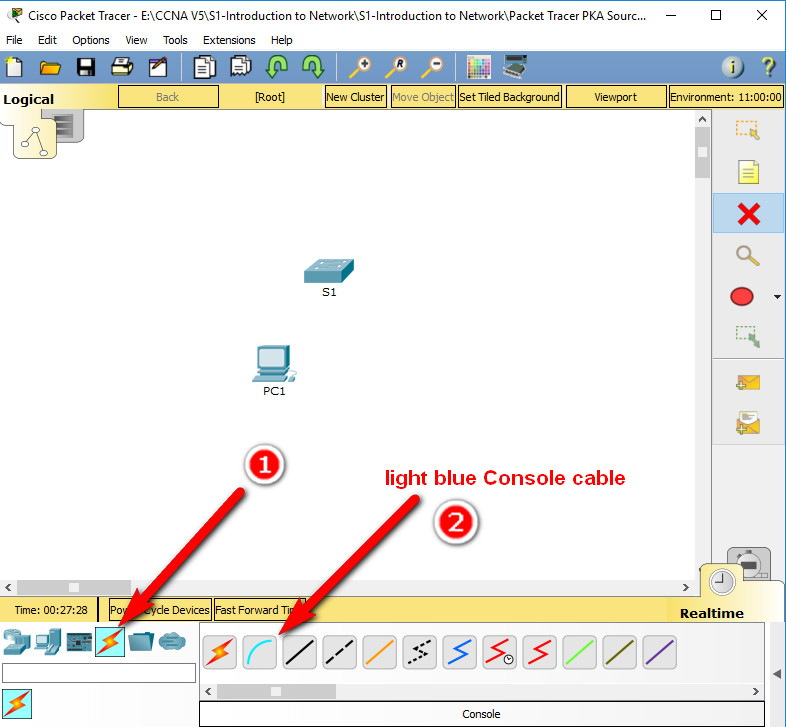The image size is (786, 727).
Task: Toggle the red Delete tool
Action: pos(747,214)
